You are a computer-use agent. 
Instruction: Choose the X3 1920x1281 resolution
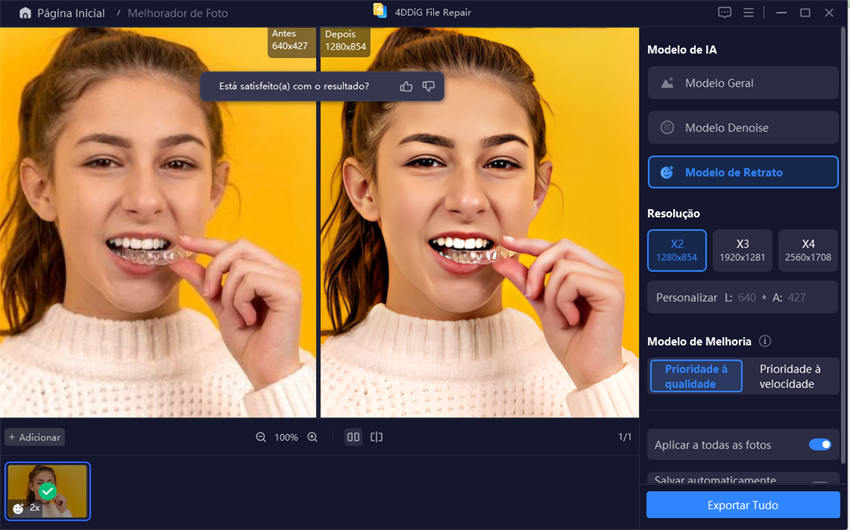coord(742,251)
